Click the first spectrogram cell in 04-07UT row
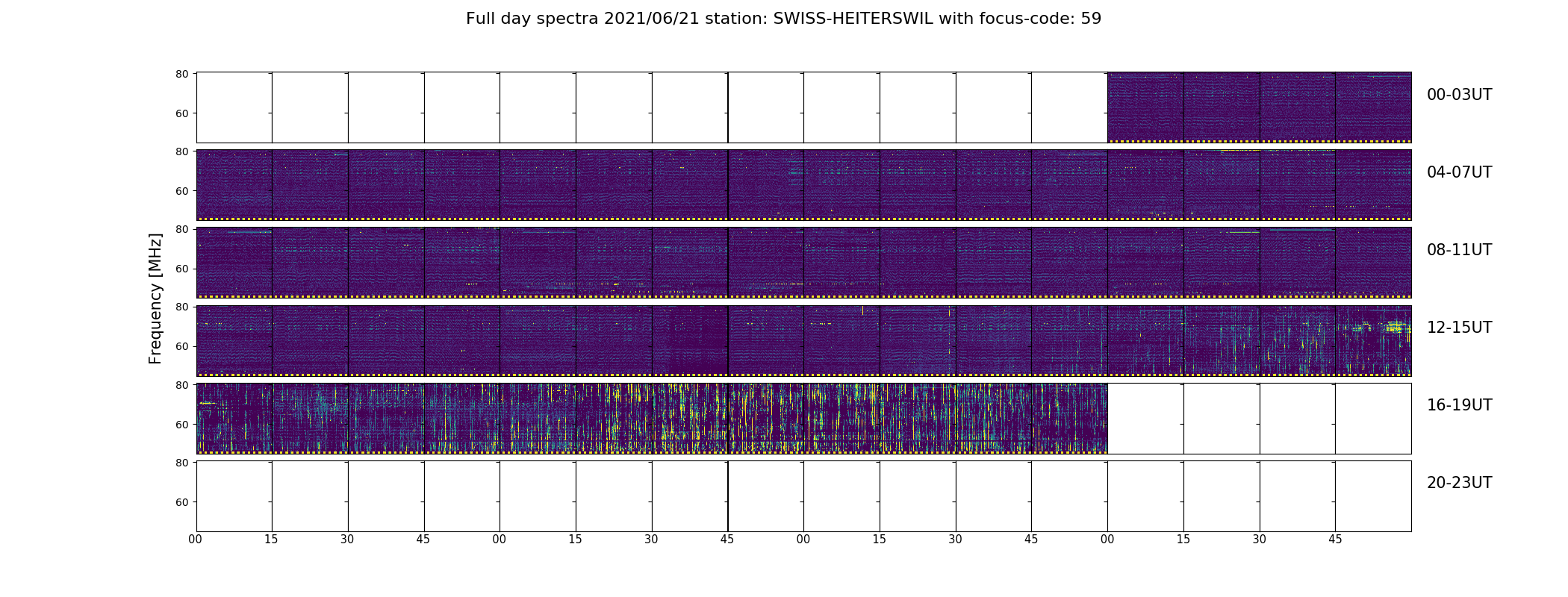 tap(234, 185)
